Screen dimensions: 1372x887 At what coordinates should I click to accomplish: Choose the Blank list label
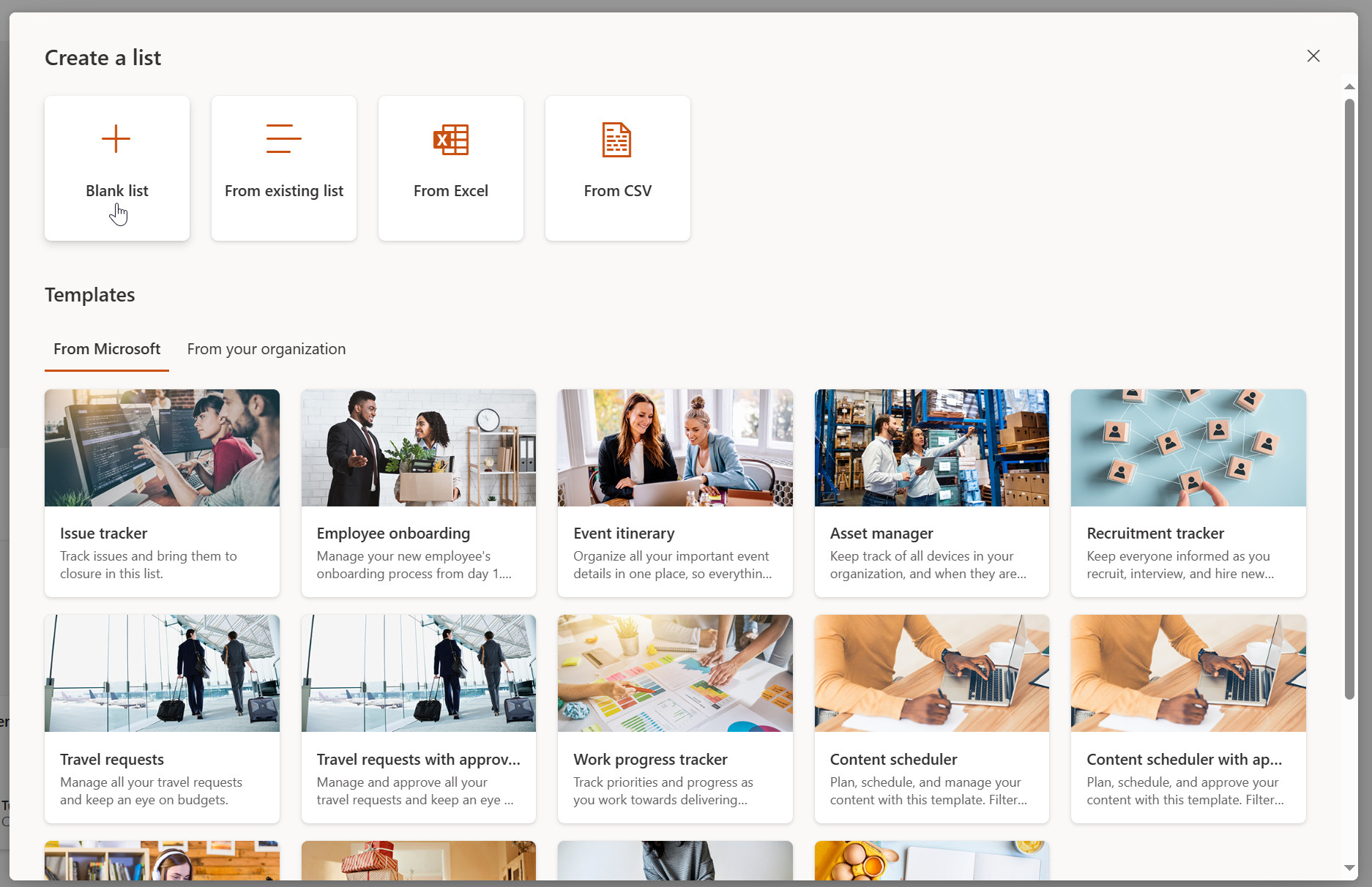[x=117, y=191]
